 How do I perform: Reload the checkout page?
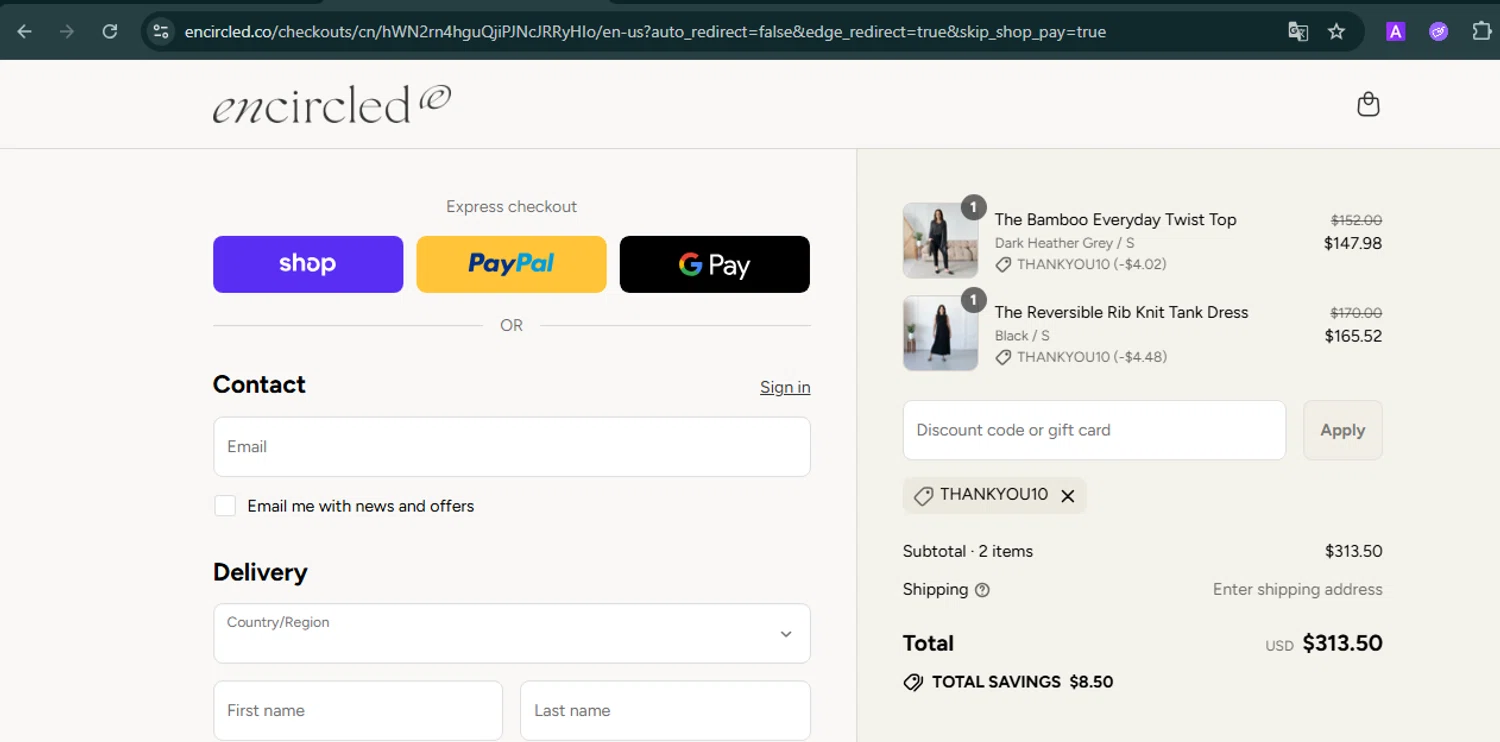tap(110, 32)
